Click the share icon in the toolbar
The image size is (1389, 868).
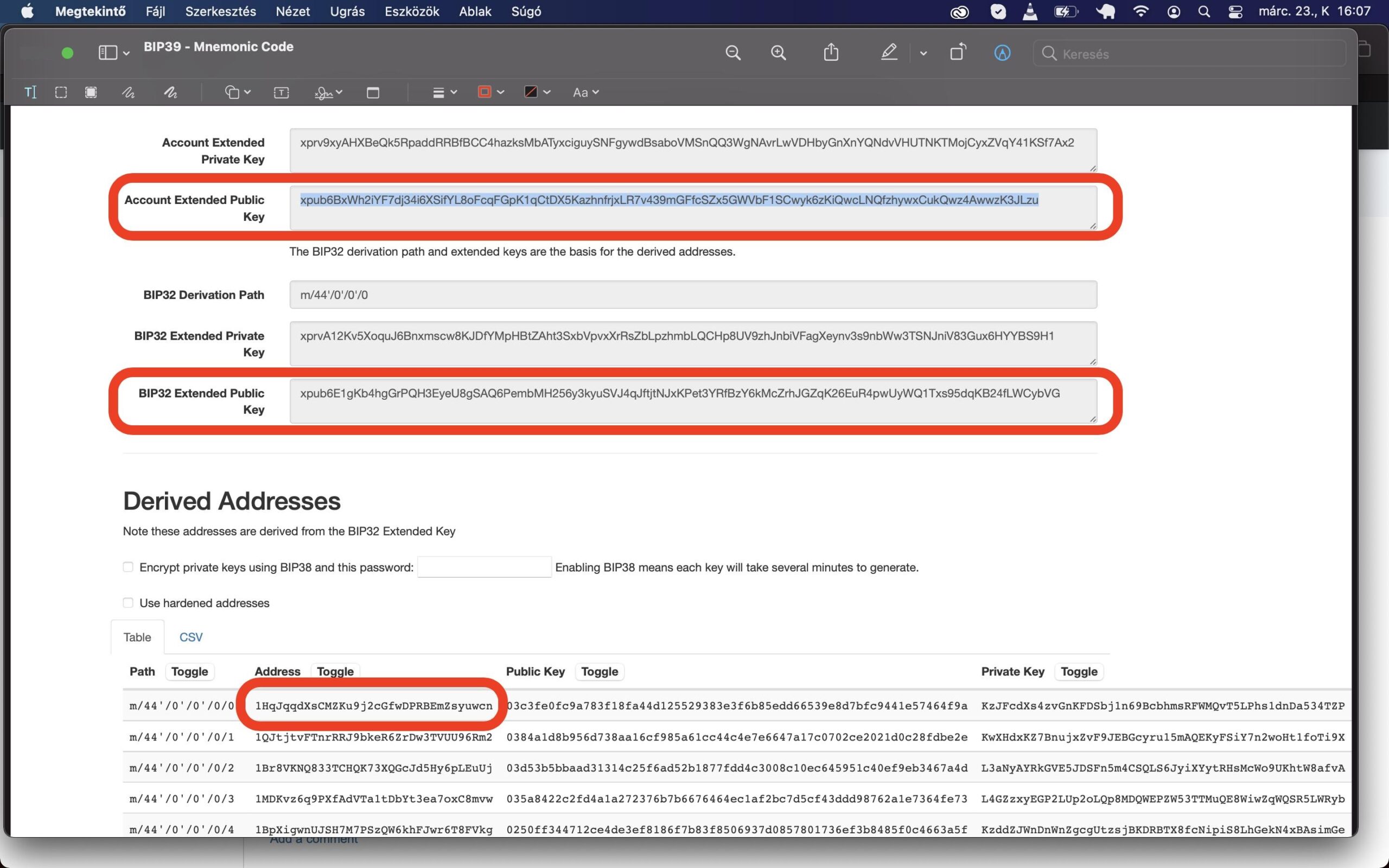tap(831, 53)
